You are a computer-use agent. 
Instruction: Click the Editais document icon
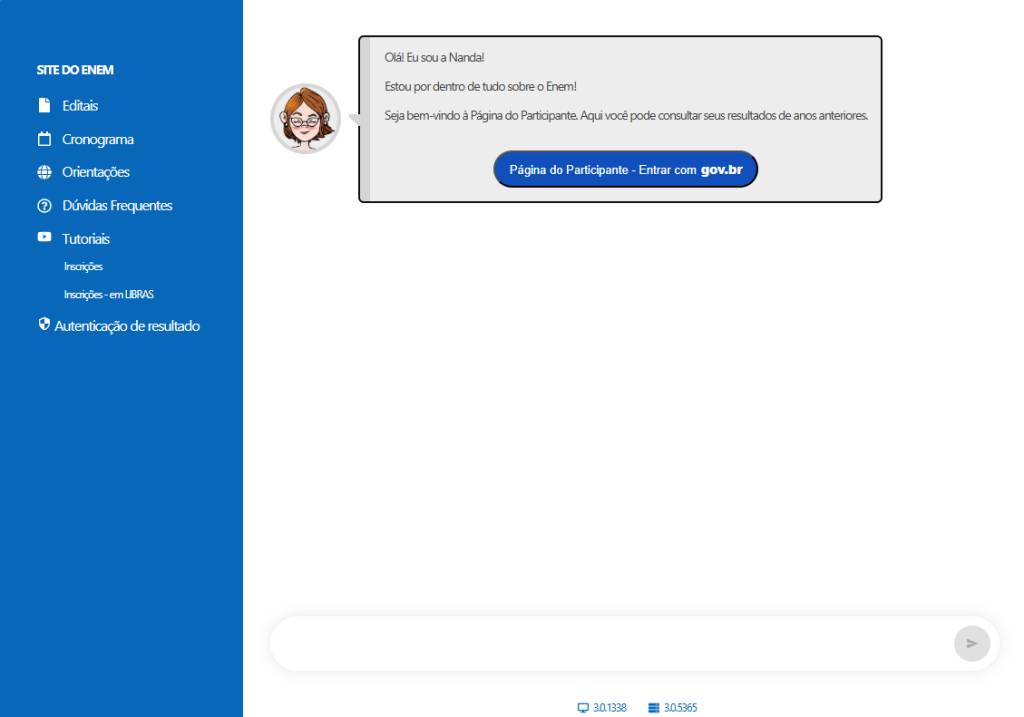(x=44, y=105)
